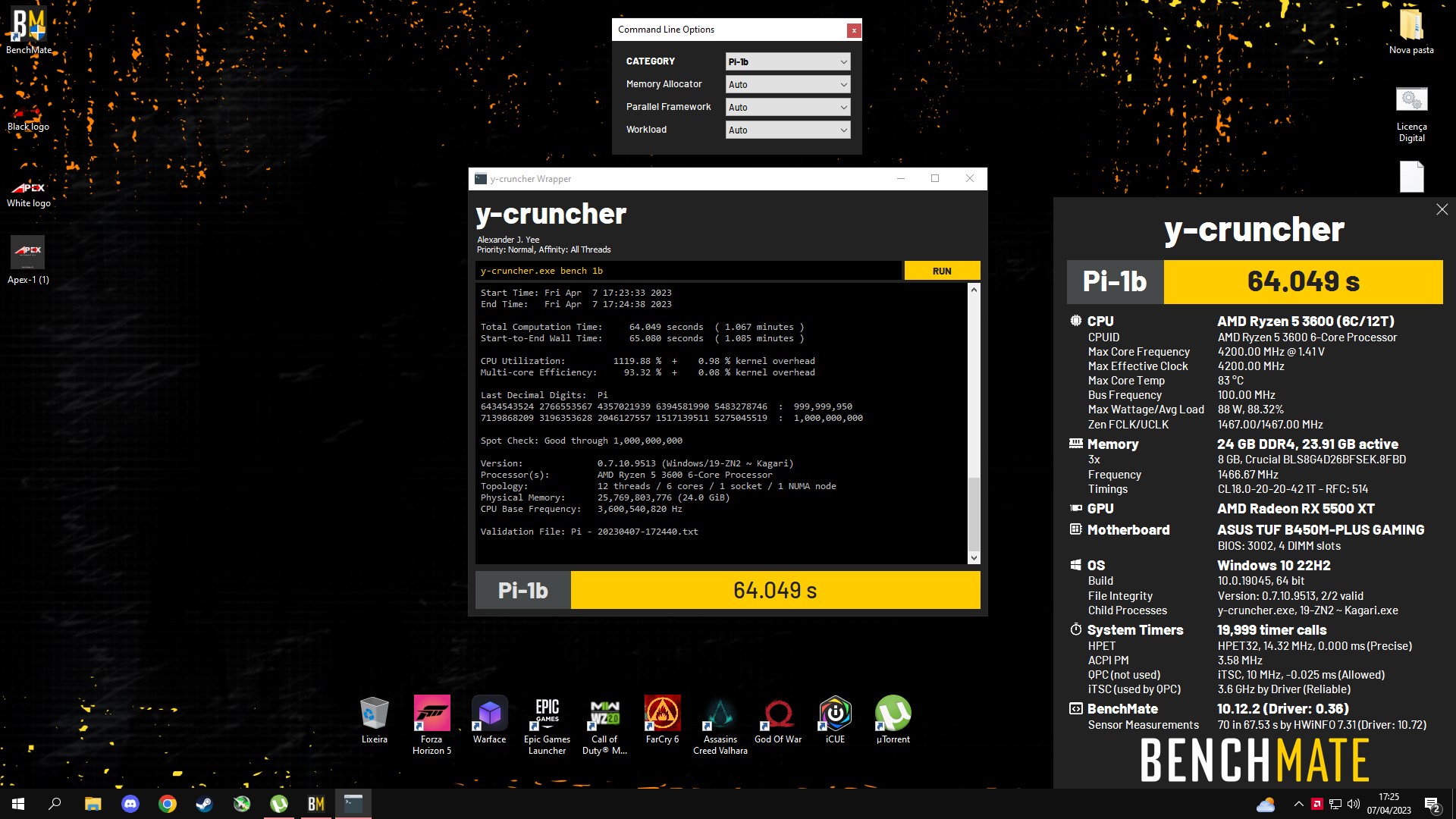Click the 'Spot Check: Good through' line

pyautogui.click(x=581, y=441)
